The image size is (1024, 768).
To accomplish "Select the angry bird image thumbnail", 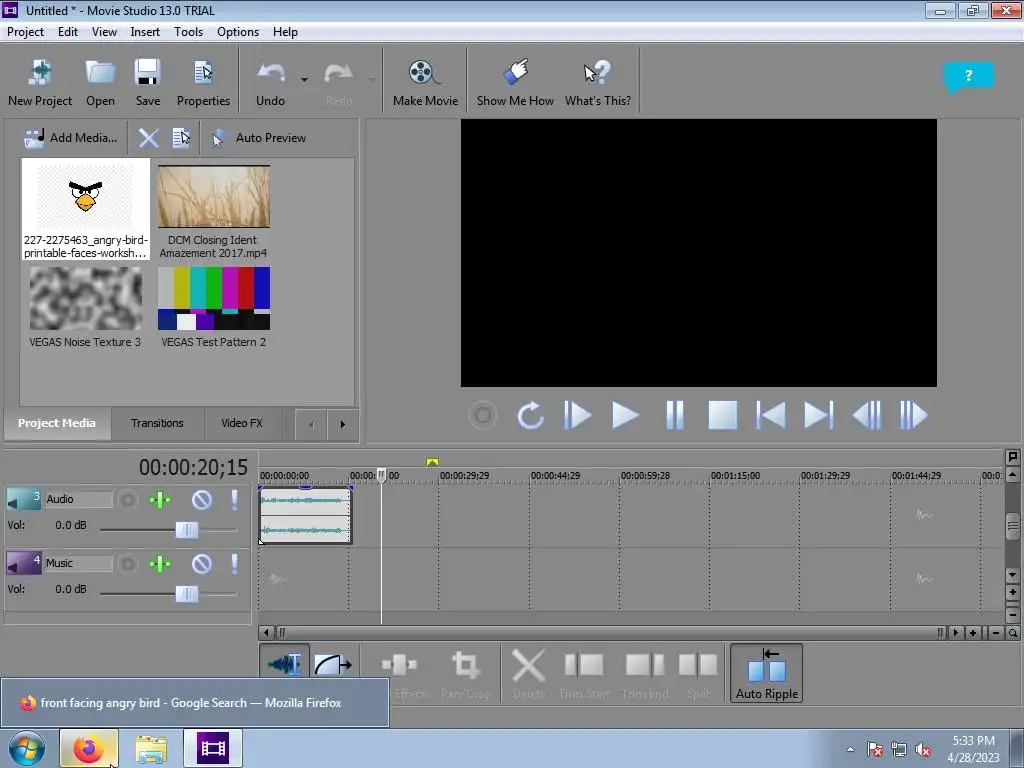I will coord(86,210).
